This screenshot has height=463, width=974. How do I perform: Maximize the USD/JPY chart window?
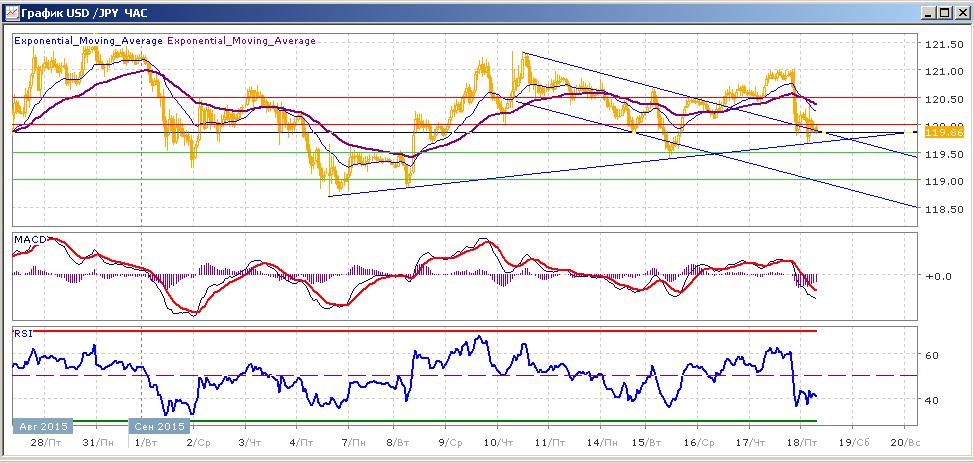point(944,12)
